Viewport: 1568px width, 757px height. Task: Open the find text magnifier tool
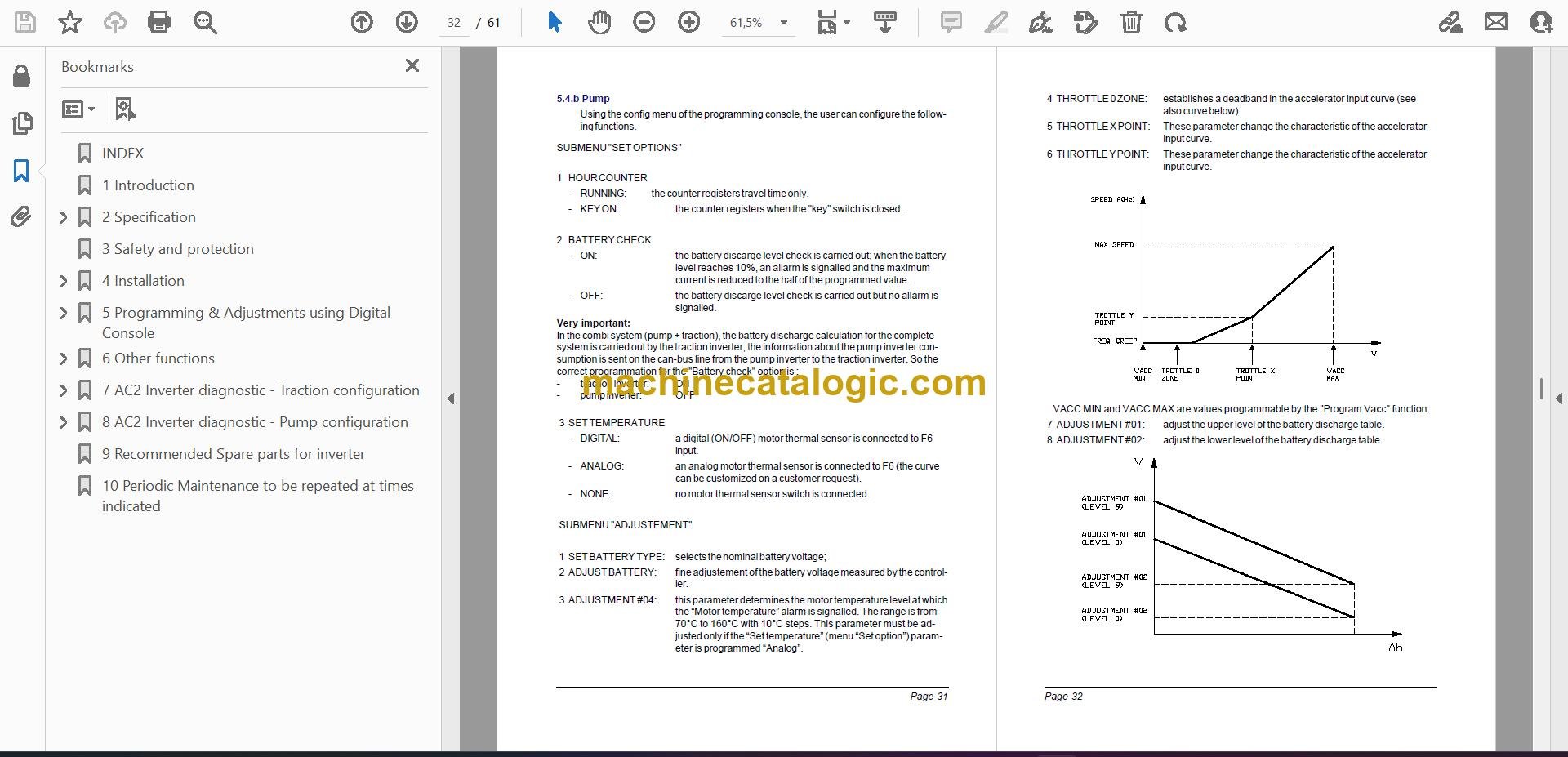(205, 22)
